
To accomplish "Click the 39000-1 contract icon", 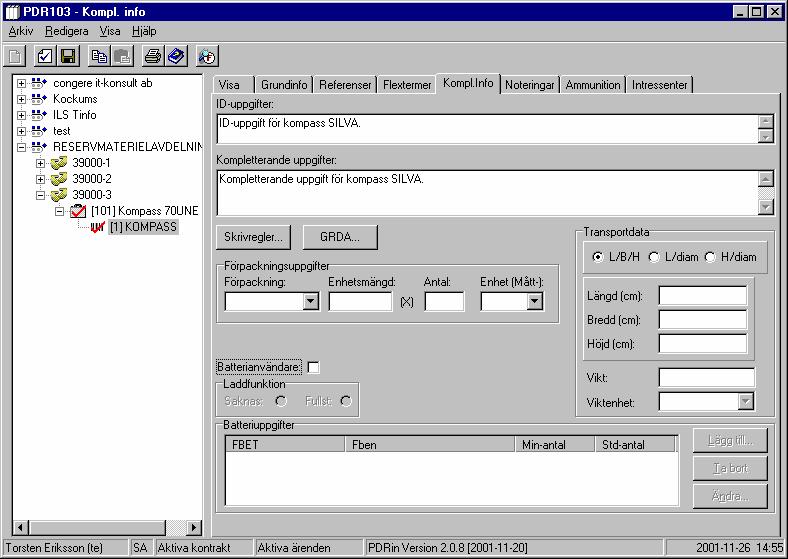I will pyautogui.click(x=59, y=163).
